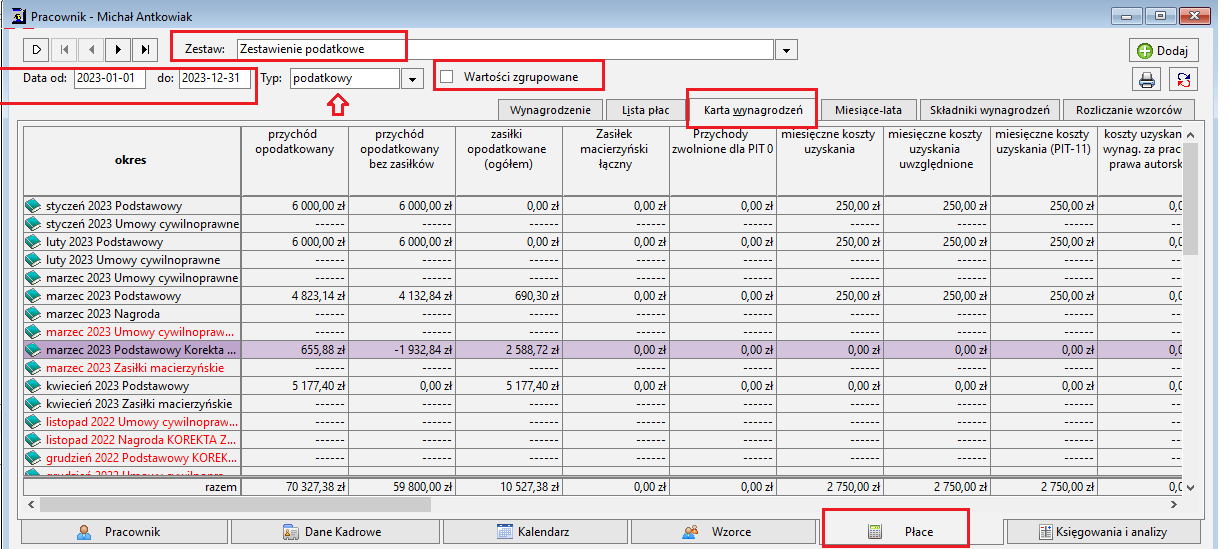Screen dimensions: 1230x549
Task: Click the Data od date field
Action: pos(110,77)
